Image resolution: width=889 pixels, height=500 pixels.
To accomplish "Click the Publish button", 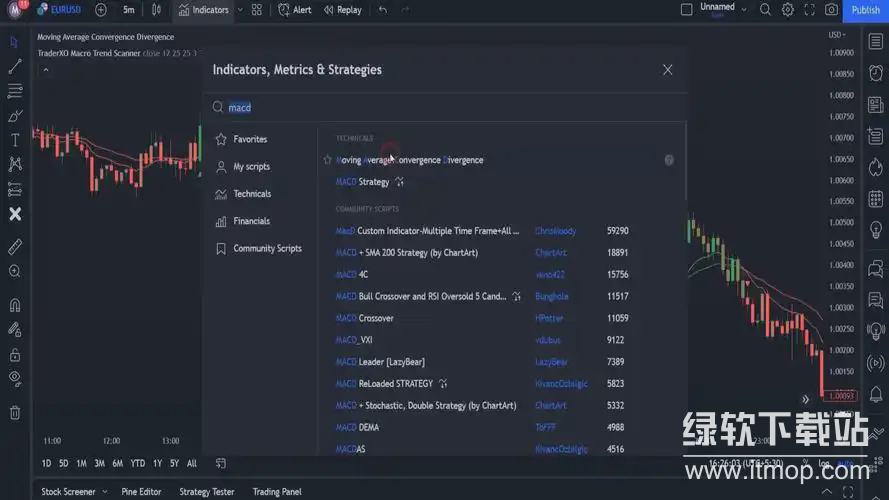I will [x=865, y=10].
